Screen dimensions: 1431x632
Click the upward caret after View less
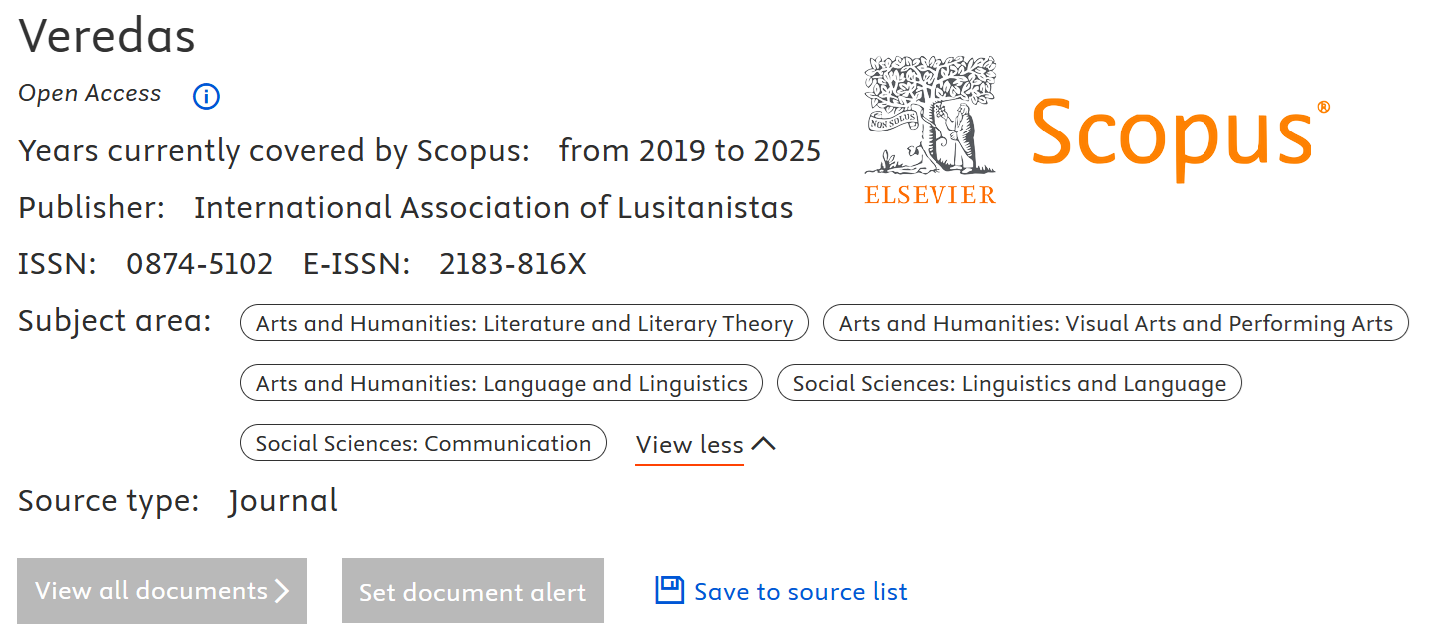765,443
